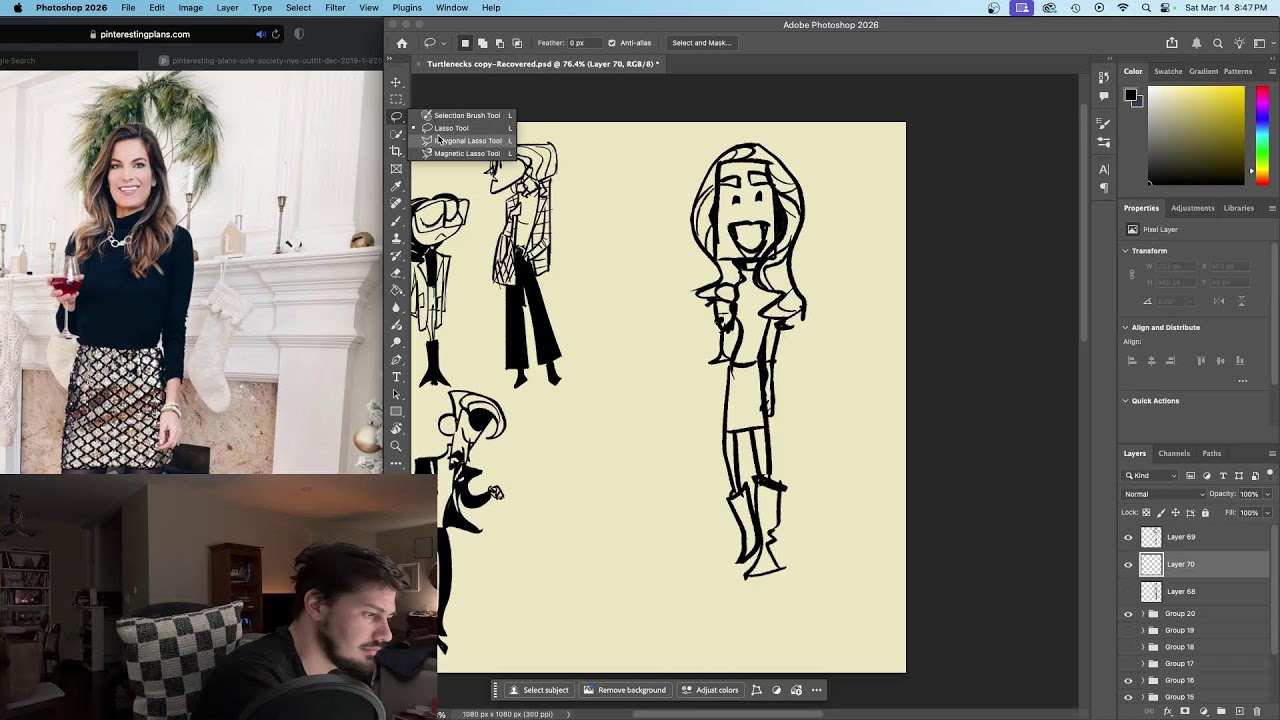
Task: Open the Brush Settings panel icon
Action: (1104, 124)
